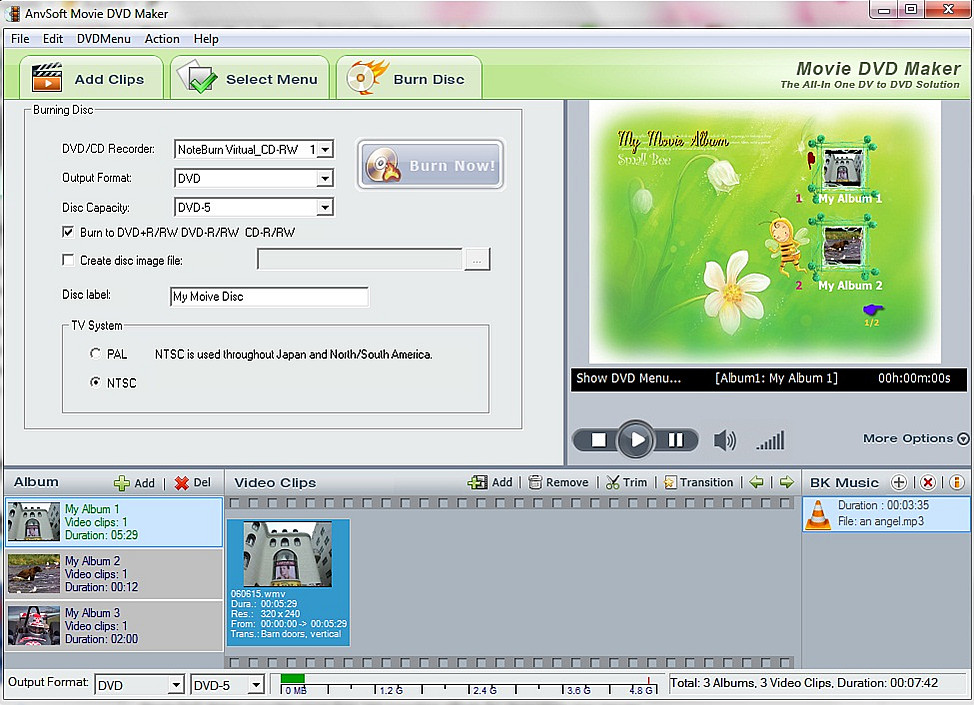
Task: Toggle Burn to DVD+R/RW checkbox
Action: (x=68, y=232)
